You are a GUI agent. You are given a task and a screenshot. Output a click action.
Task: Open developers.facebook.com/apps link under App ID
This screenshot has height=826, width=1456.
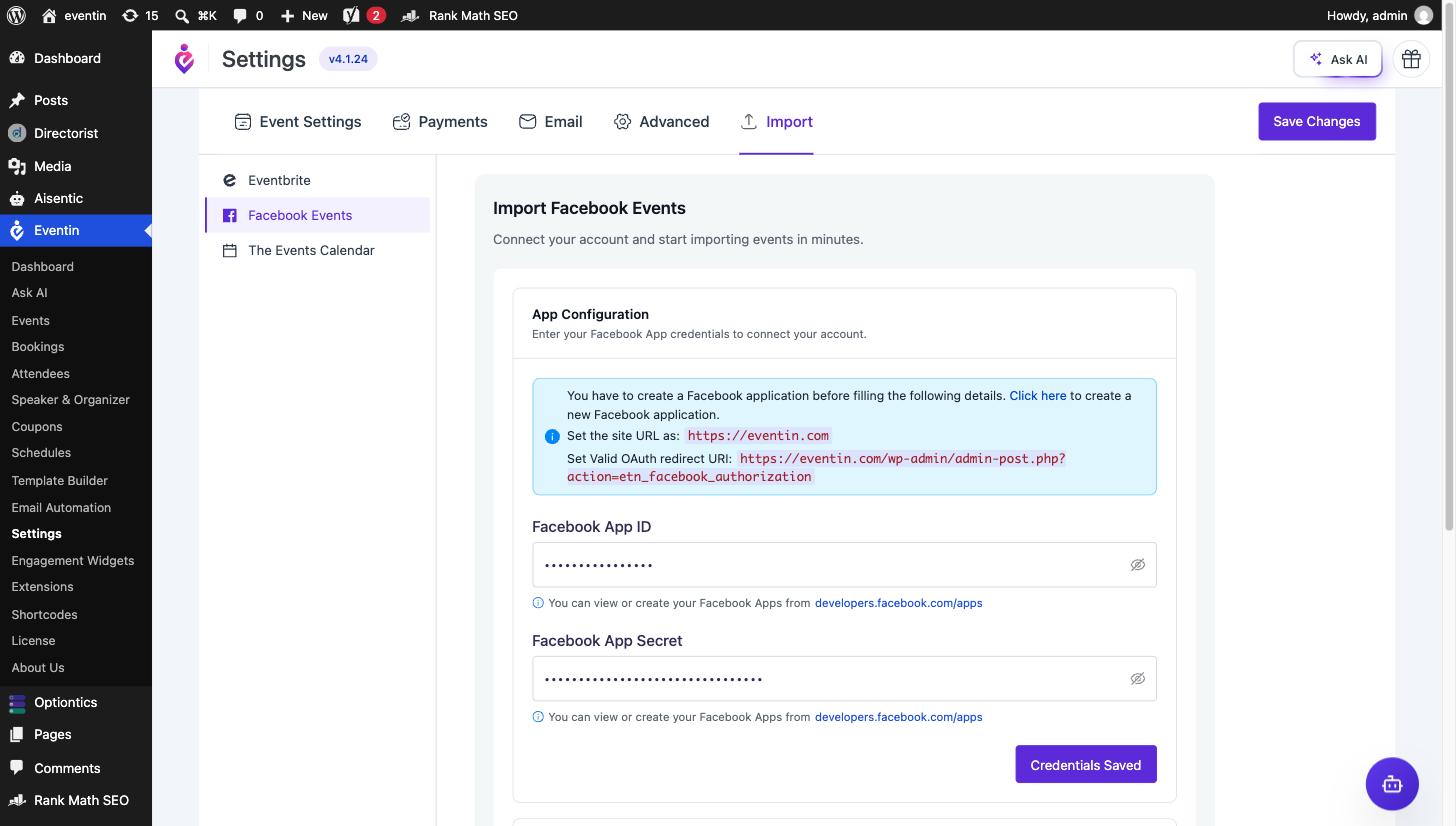(x=899, y=603)
